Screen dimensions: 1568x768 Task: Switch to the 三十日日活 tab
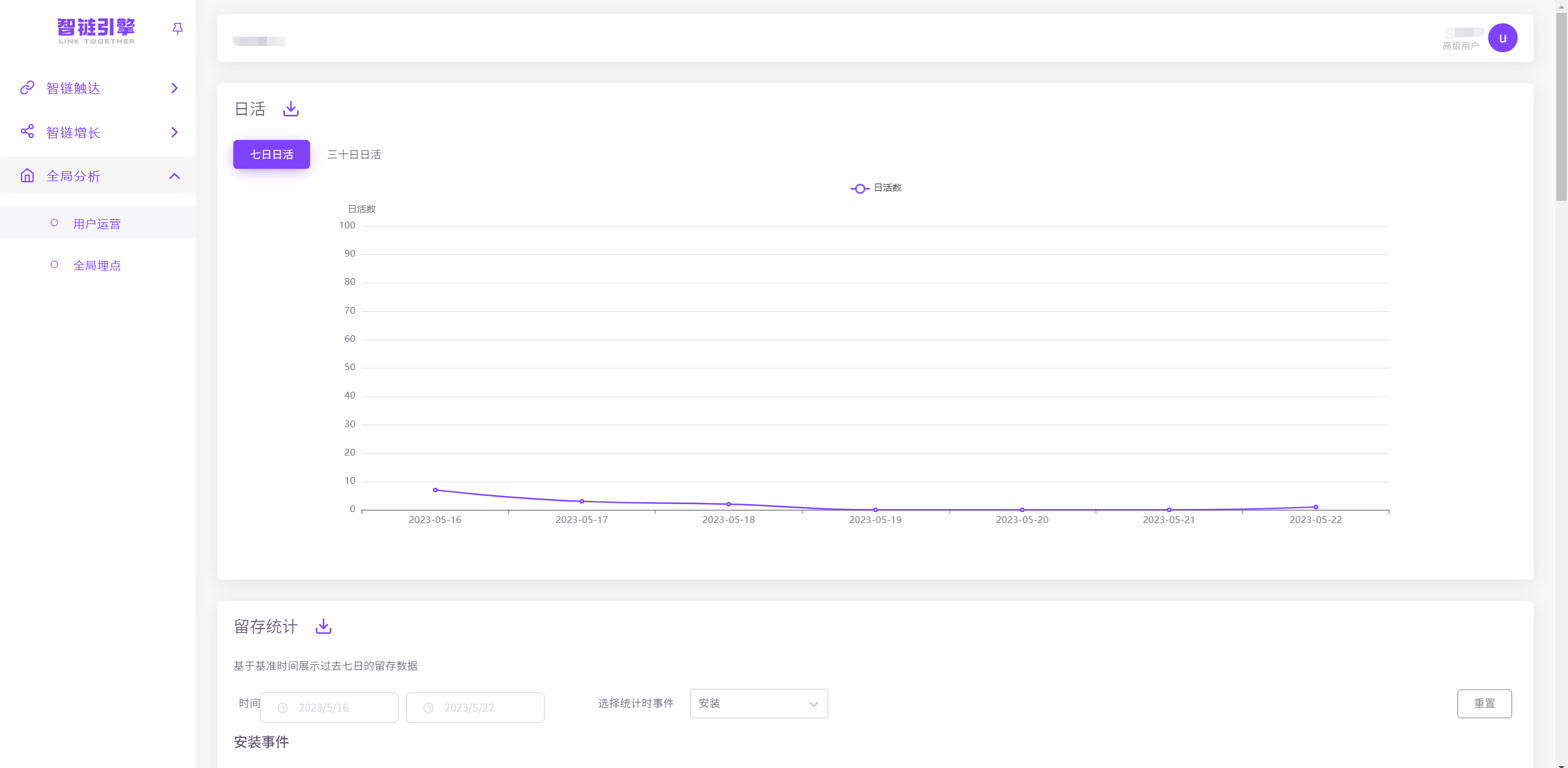354,154
